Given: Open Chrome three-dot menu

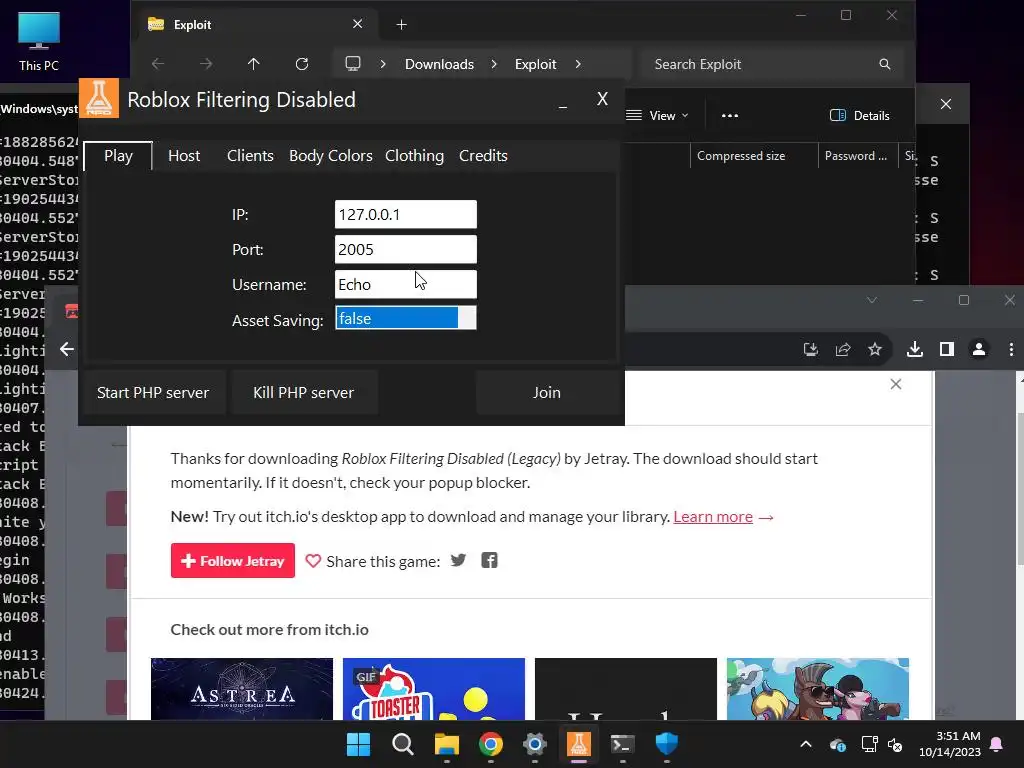Looking at the screenshot, I should click(x=1011, y=349).
